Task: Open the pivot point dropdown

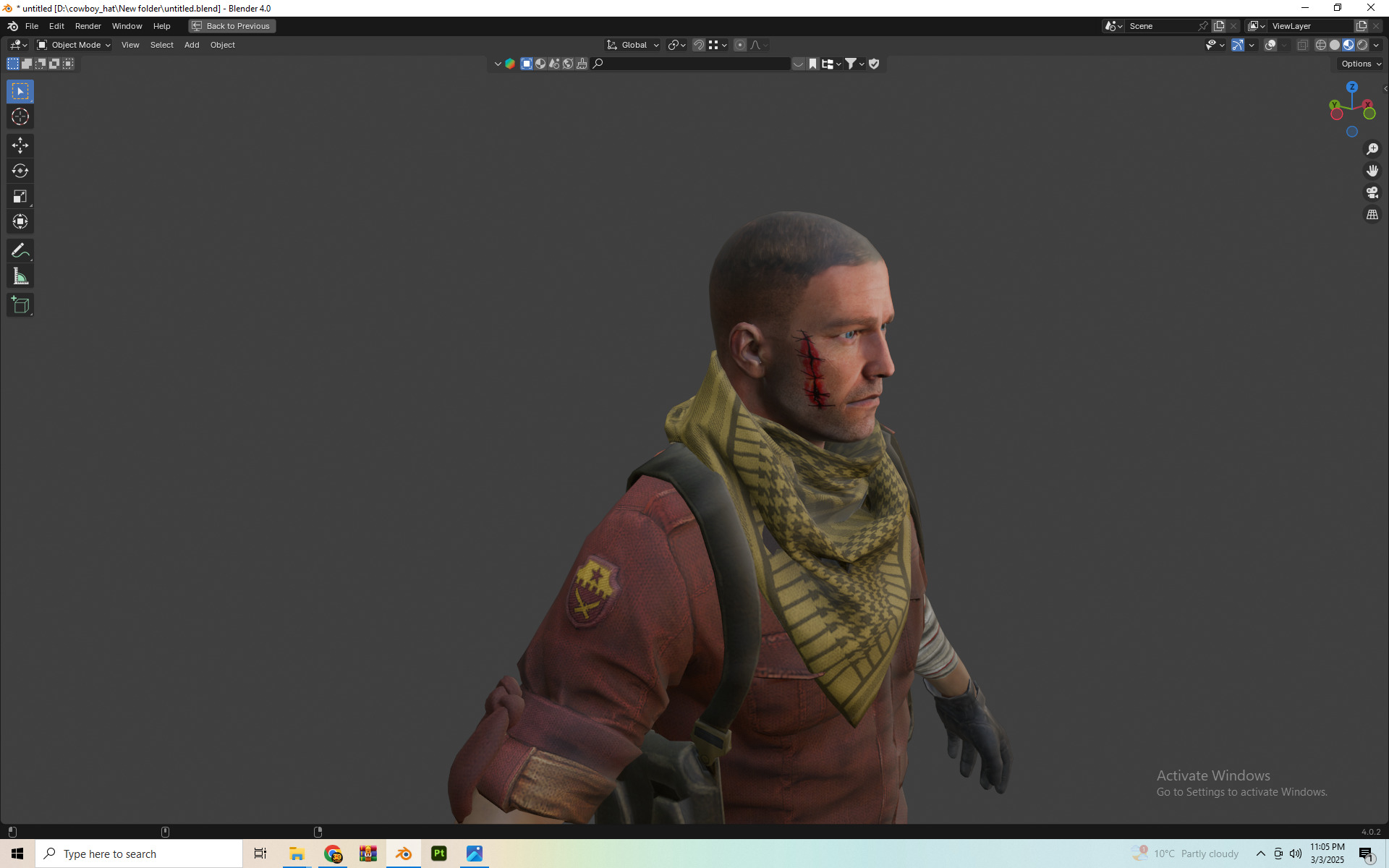Action: click(677, 45)
